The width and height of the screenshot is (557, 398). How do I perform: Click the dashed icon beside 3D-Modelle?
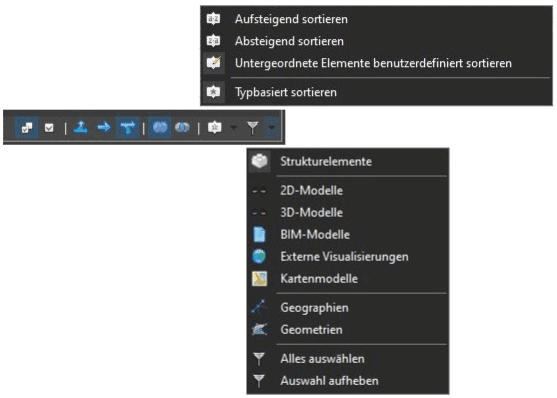click(x=259, y=213)
